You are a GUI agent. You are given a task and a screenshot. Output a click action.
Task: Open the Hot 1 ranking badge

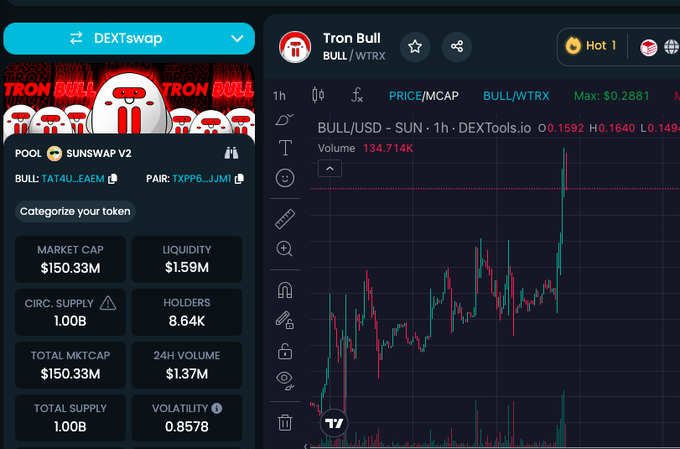pos(590,46)
